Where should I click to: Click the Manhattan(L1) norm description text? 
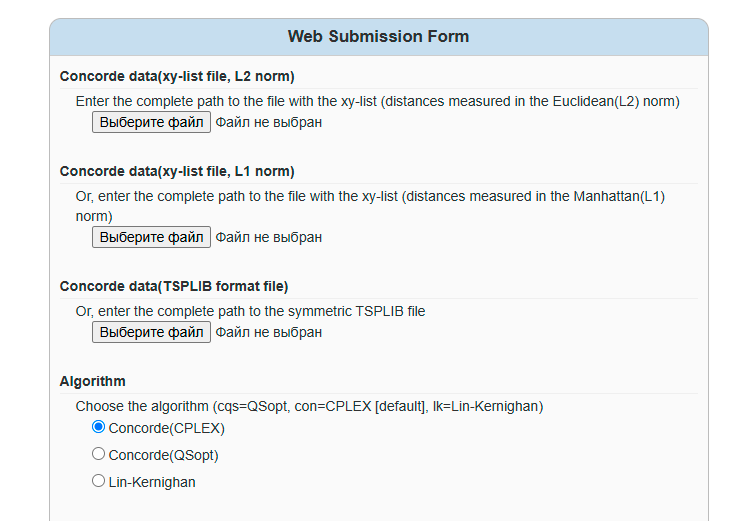[x=370, y=197]
